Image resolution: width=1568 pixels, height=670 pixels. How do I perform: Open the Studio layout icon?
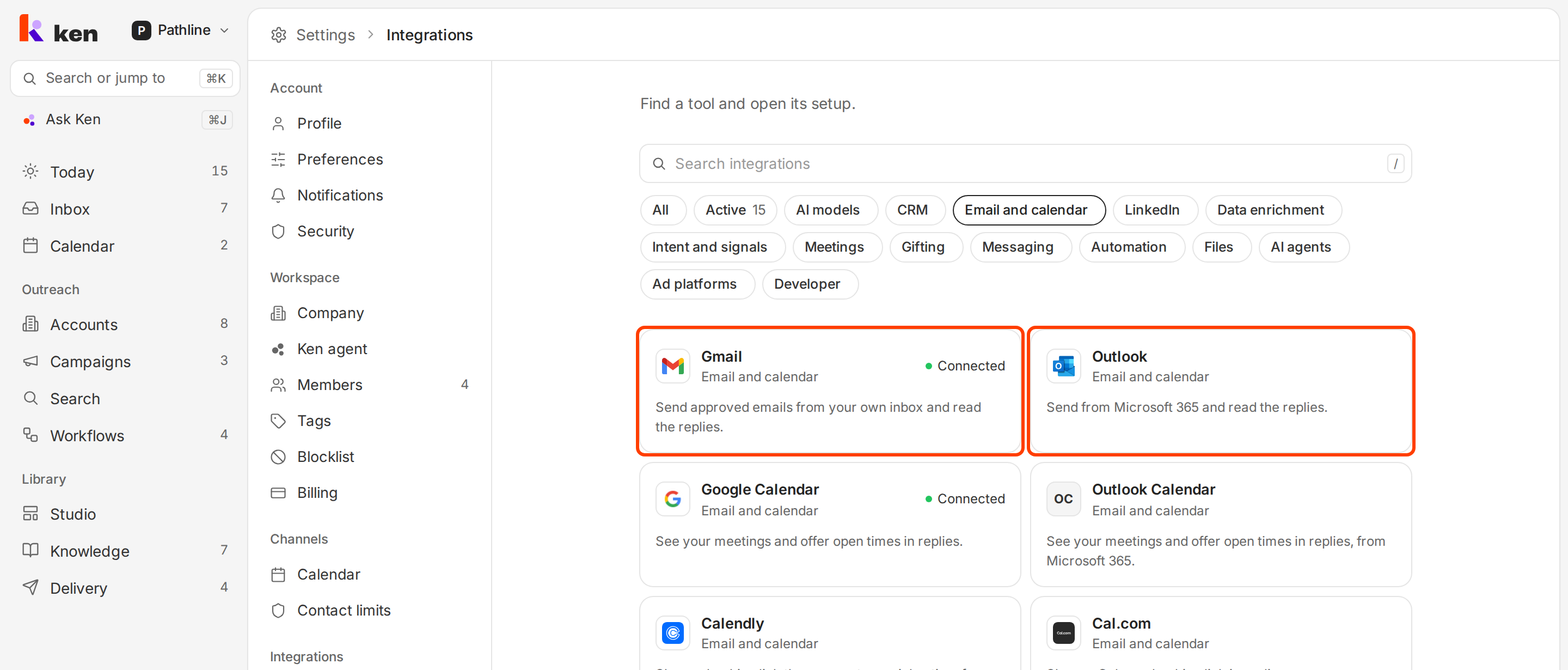point(30,514)
